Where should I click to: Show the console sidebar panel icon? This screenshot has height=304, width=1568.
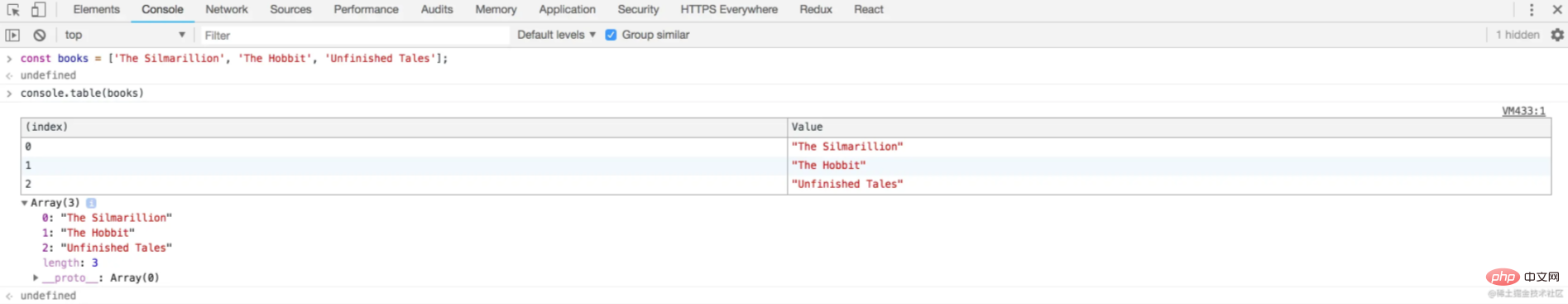coord(12,35)
